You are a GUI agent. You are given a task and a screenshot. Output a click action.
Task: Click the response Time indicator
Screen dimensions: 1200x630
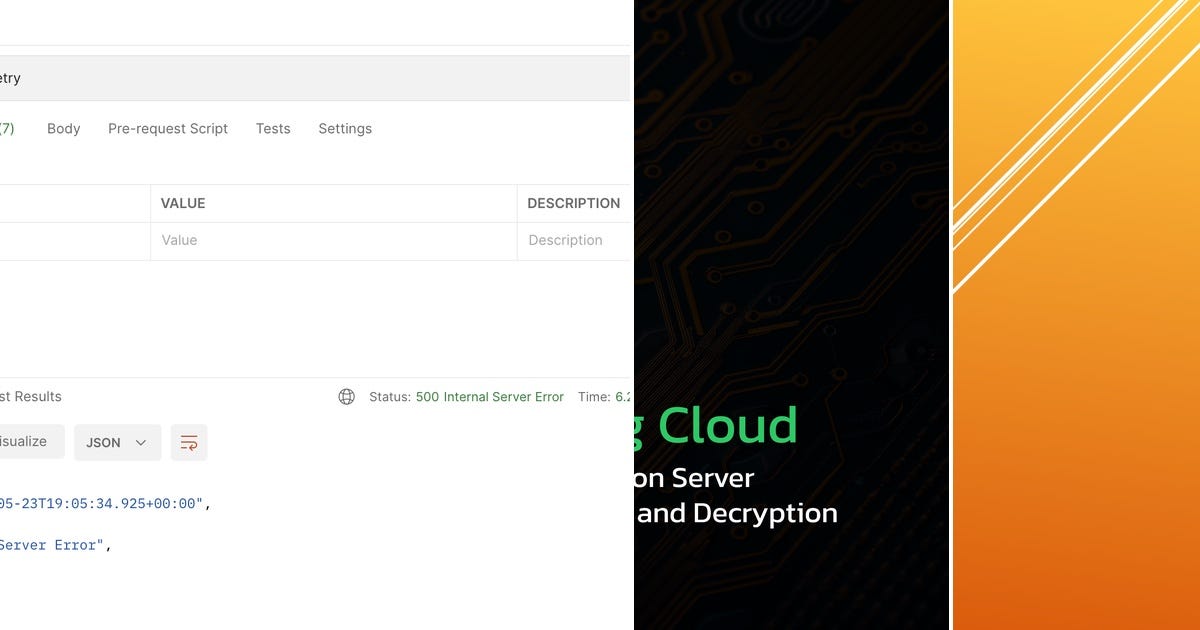pos(605,396)
